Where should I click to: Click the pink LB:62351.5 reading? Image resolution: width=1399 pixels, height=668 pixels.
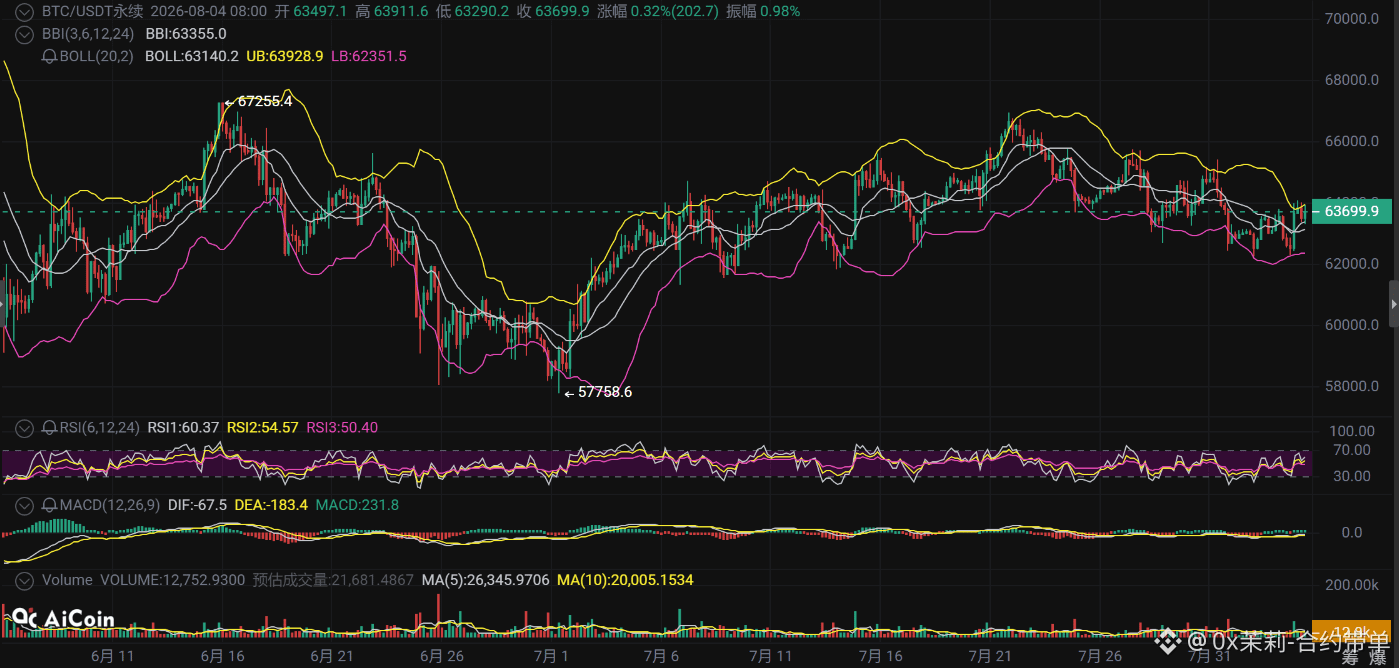click(368, 57)
